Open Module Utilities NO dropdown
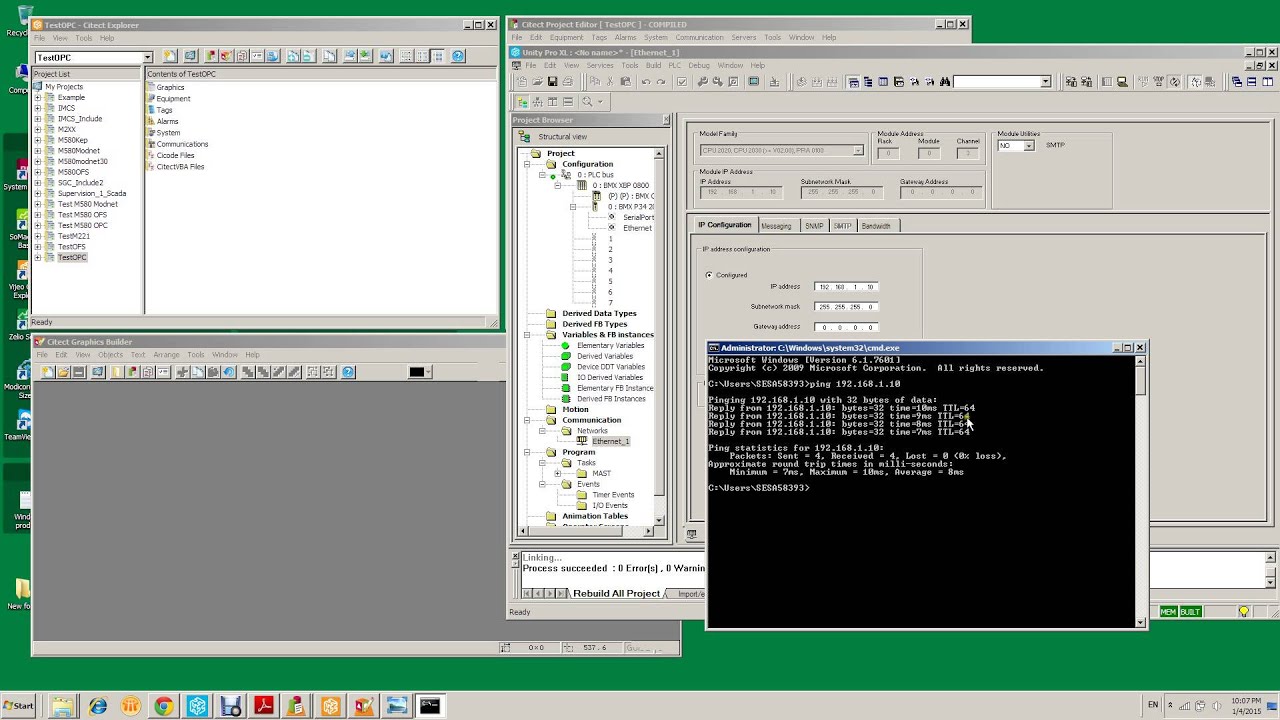This screenshot has width=1280, height=720. pos(1028,146)
